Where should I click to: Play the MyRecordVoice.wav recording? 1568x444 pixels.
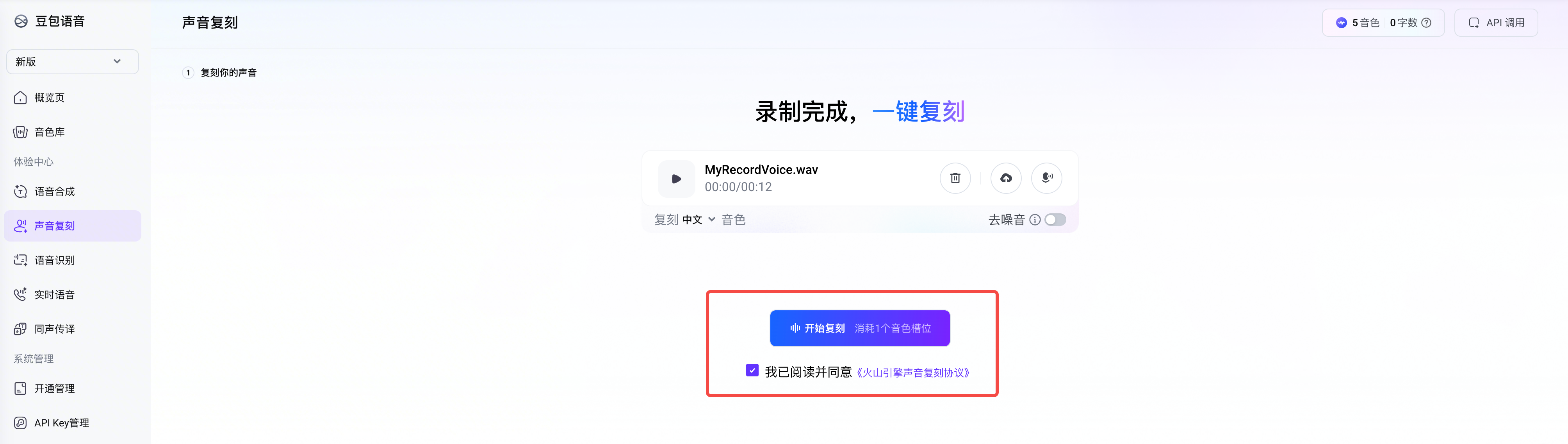pyautogui.click(x=676, y=179)
